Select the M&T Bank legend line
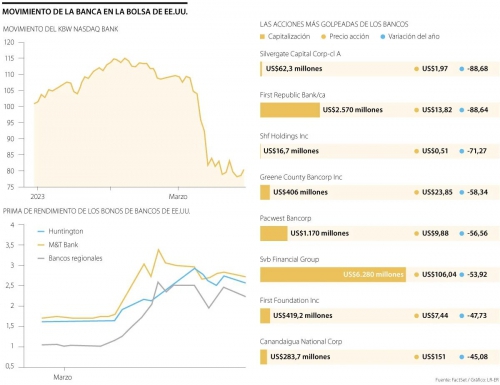 click(41, 245)
